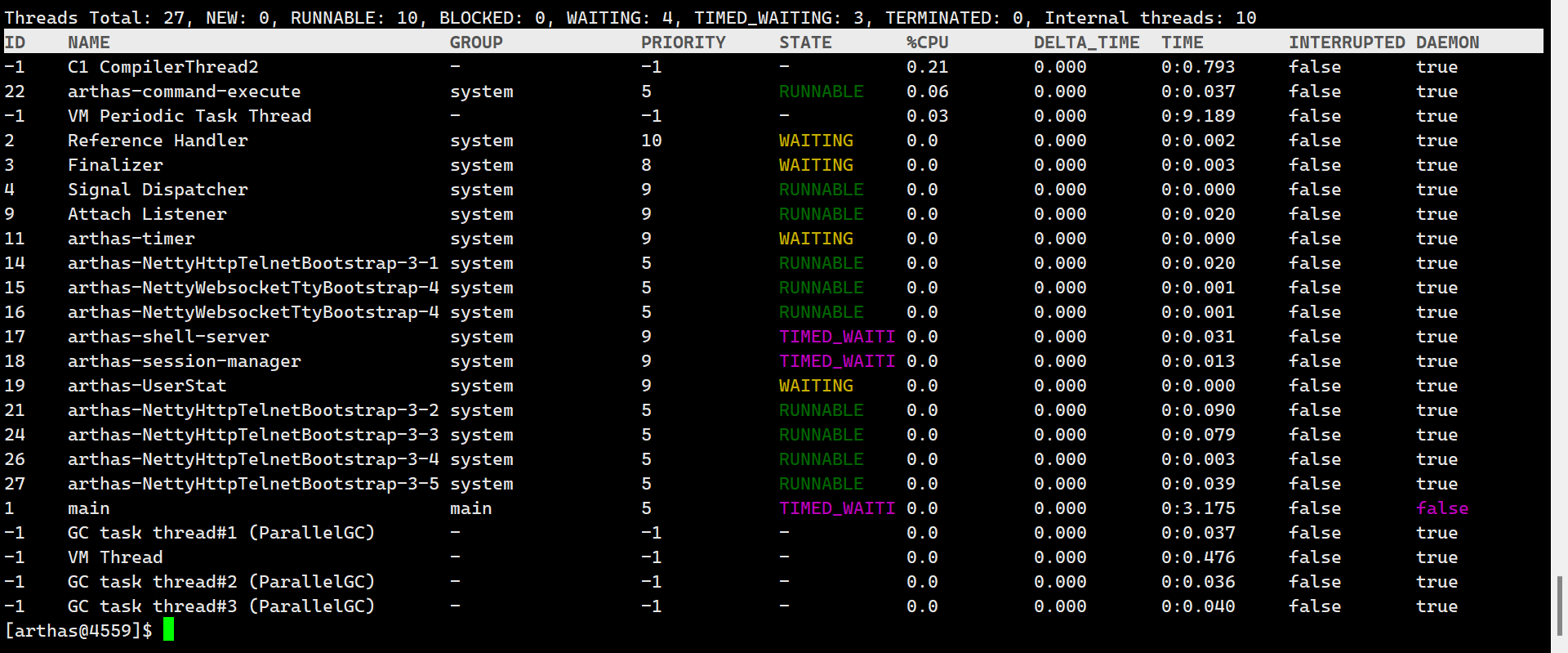
Task: Click the arthas-session-manager thread name
Action: tap(185, 361)
